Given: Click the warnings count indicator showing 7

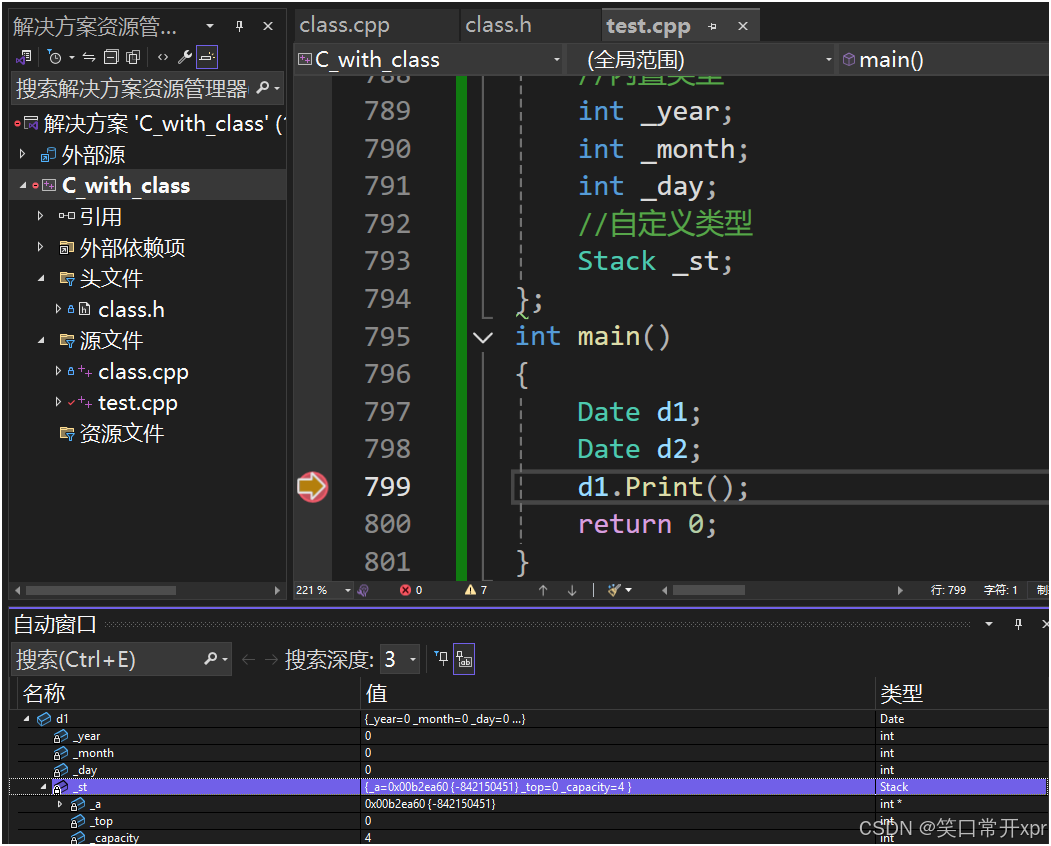Looking at the screenshot, I should pos(476,590).
